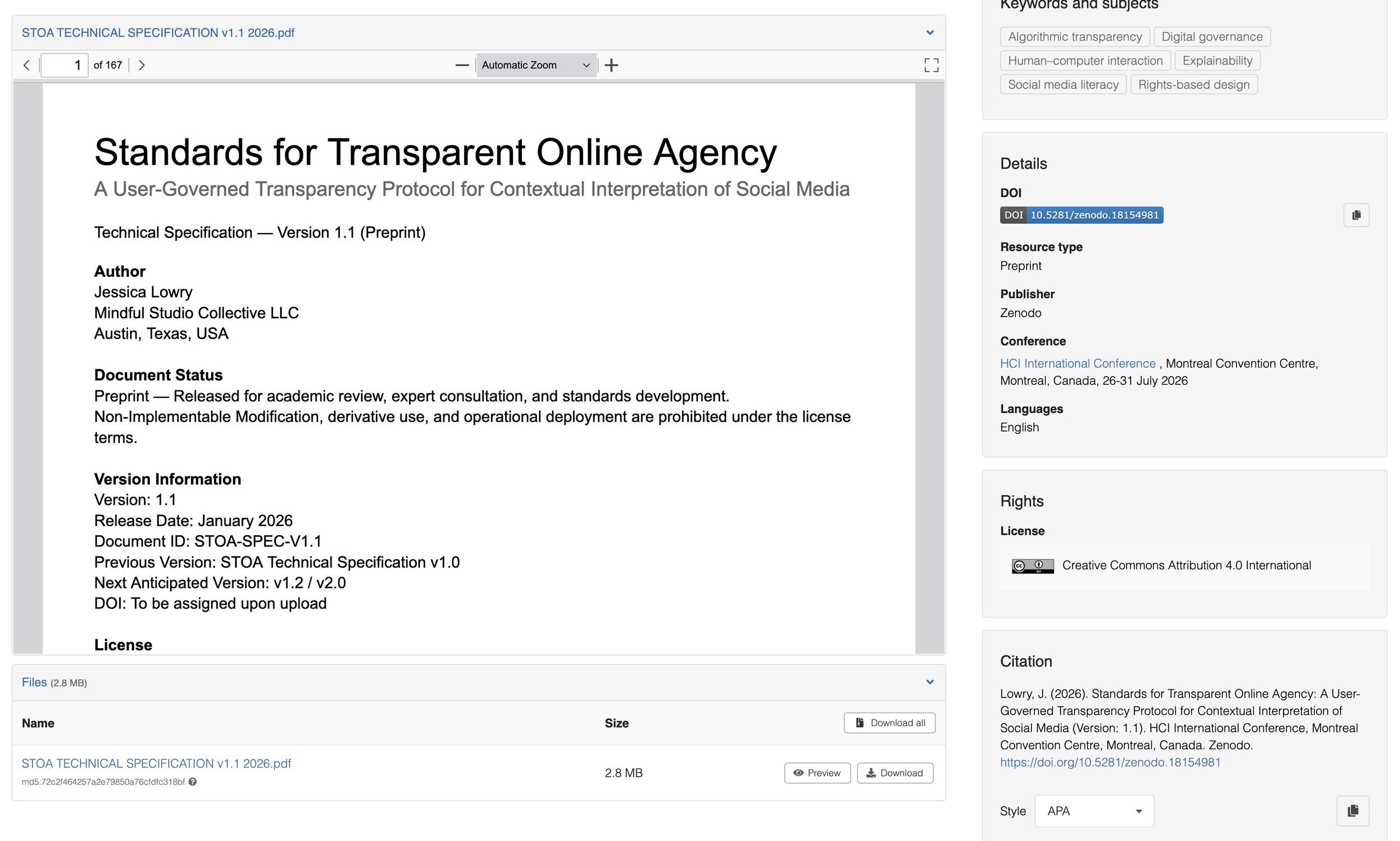
Task: Collapse the Files section chevron
Action: pyautogui.click(x=930, y=682)
